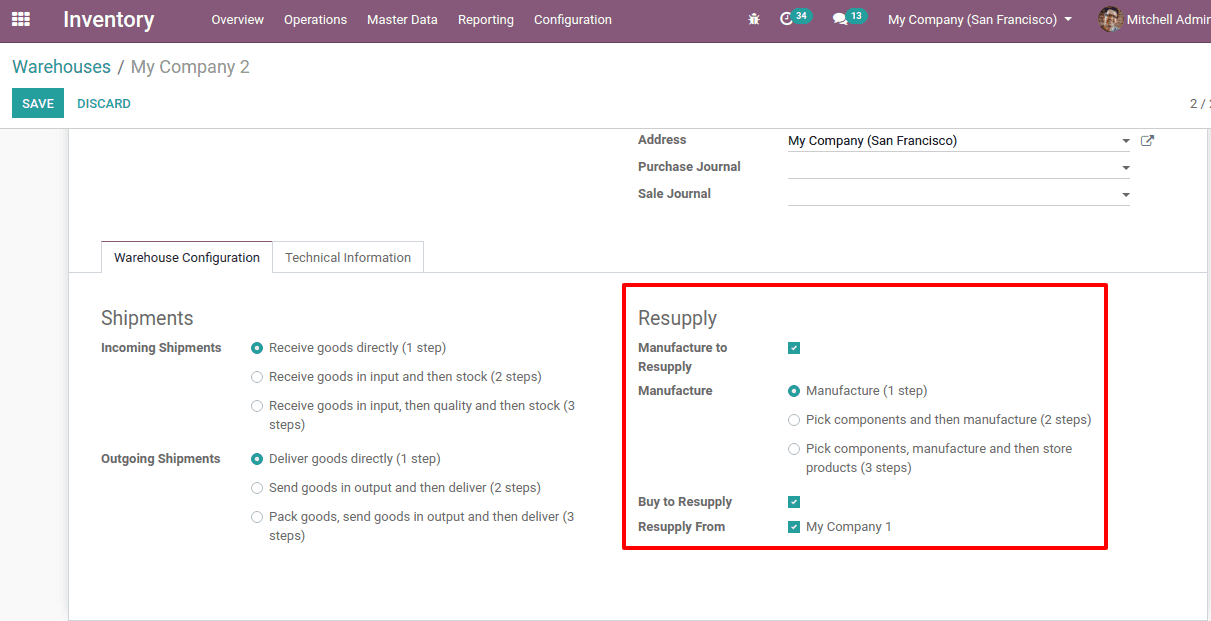Uncheck Resupply From My Company 1
This screenshot has height=621, width=1211.
pyautogui.click(x=794, y=527)
